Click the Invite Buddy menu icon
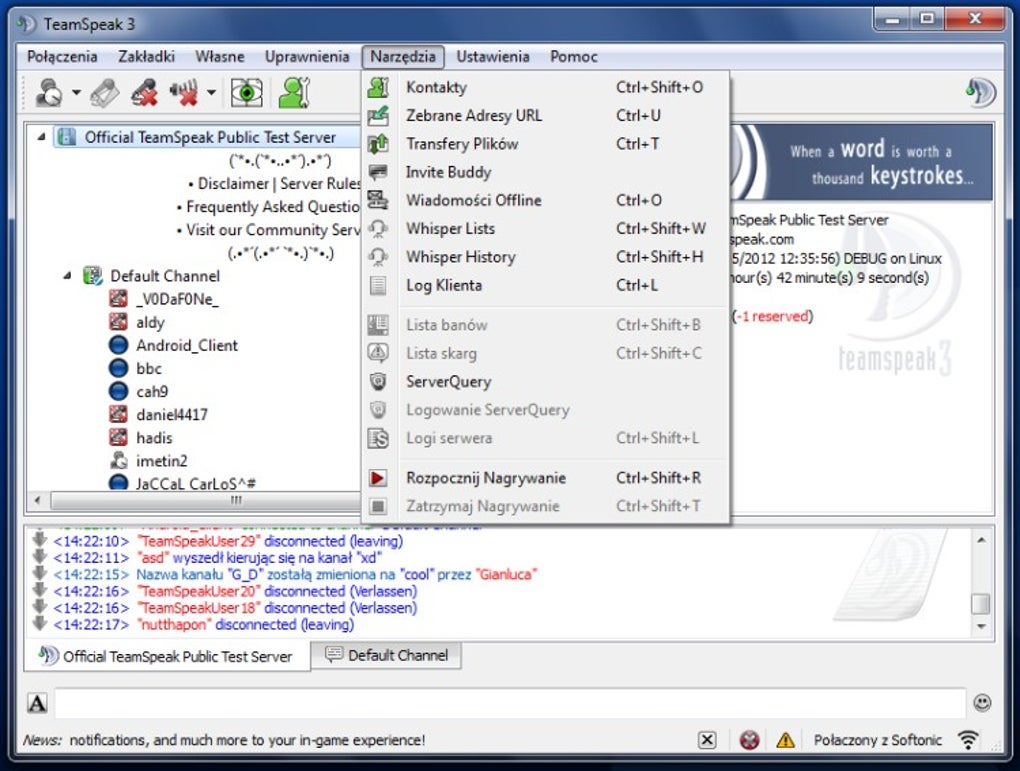 (378, 172)
